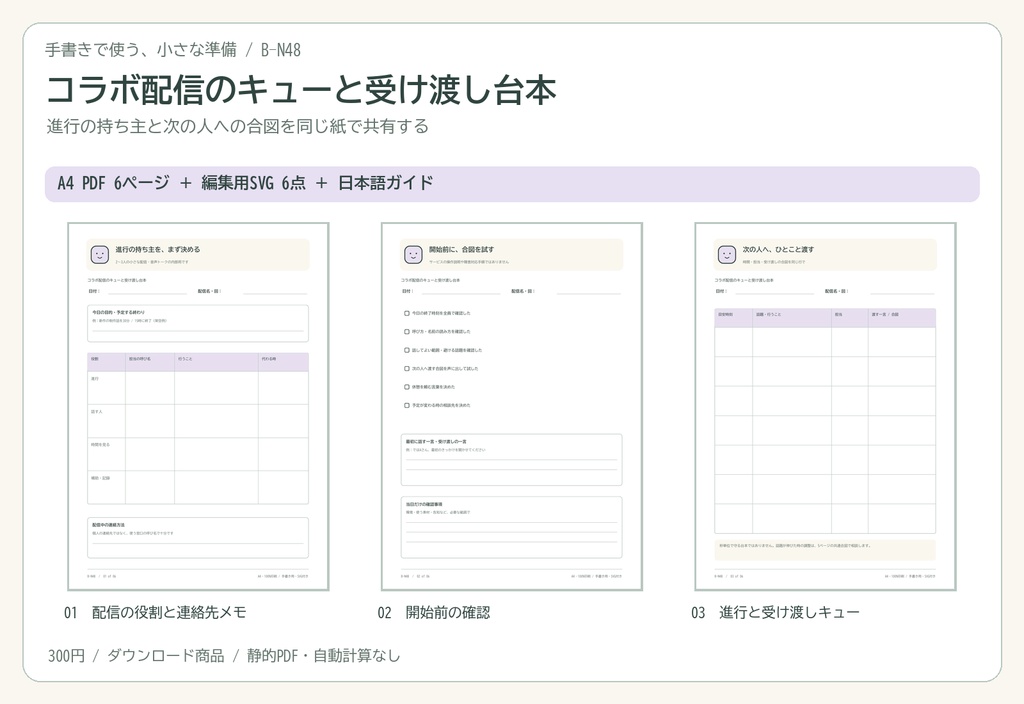Tick the 今日の終了時刻を全員で確認した checkbox

click(407, 313)
